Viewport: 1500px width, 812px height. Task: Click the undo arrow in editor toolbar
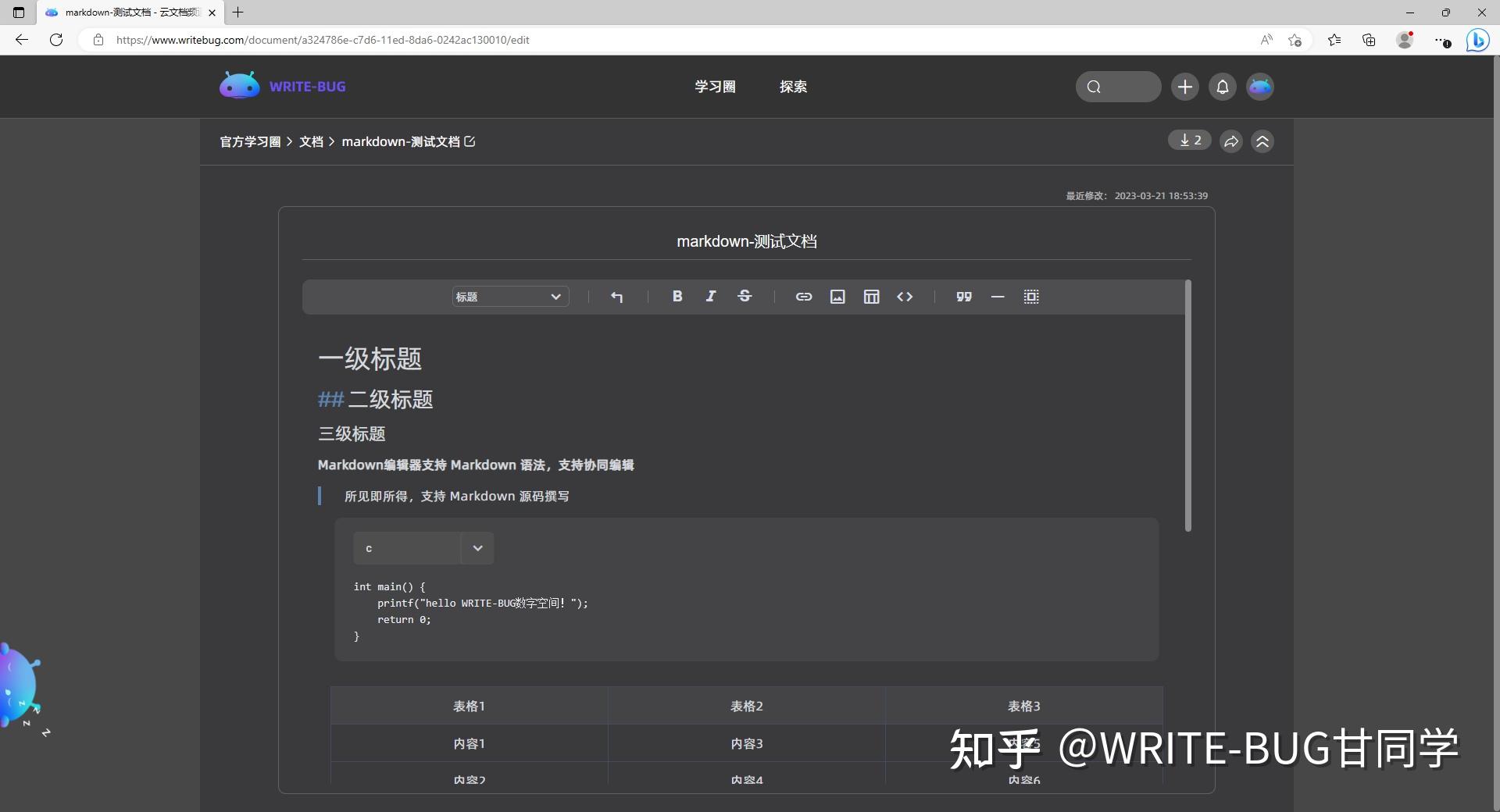617,297
